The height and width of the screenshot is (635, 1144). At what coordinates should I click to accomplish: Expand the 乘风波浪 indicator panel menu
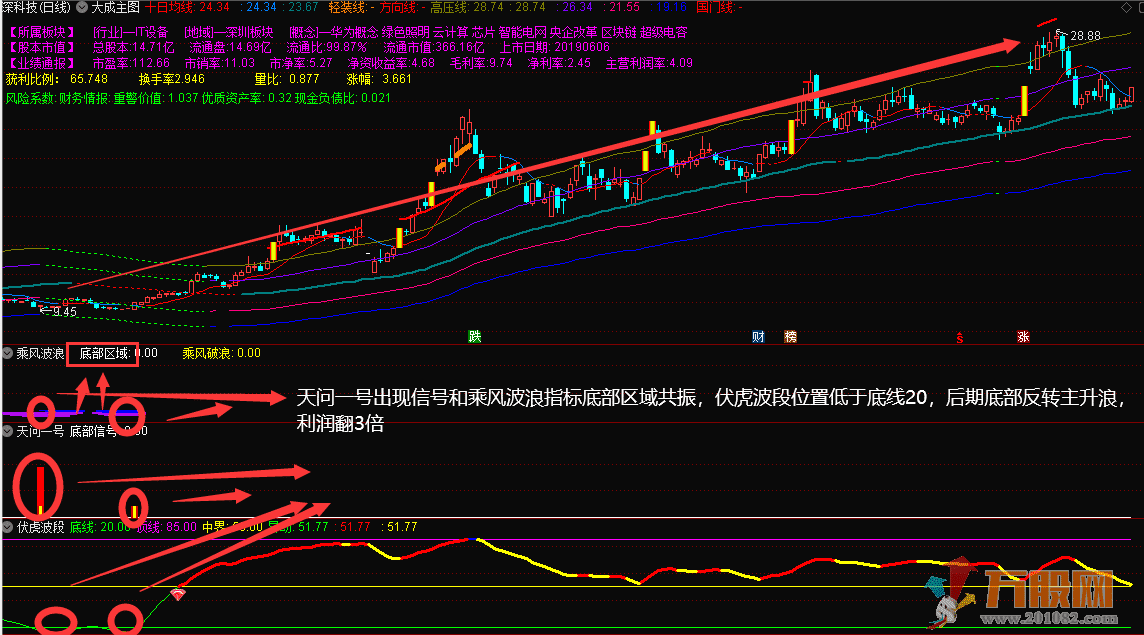8,353
